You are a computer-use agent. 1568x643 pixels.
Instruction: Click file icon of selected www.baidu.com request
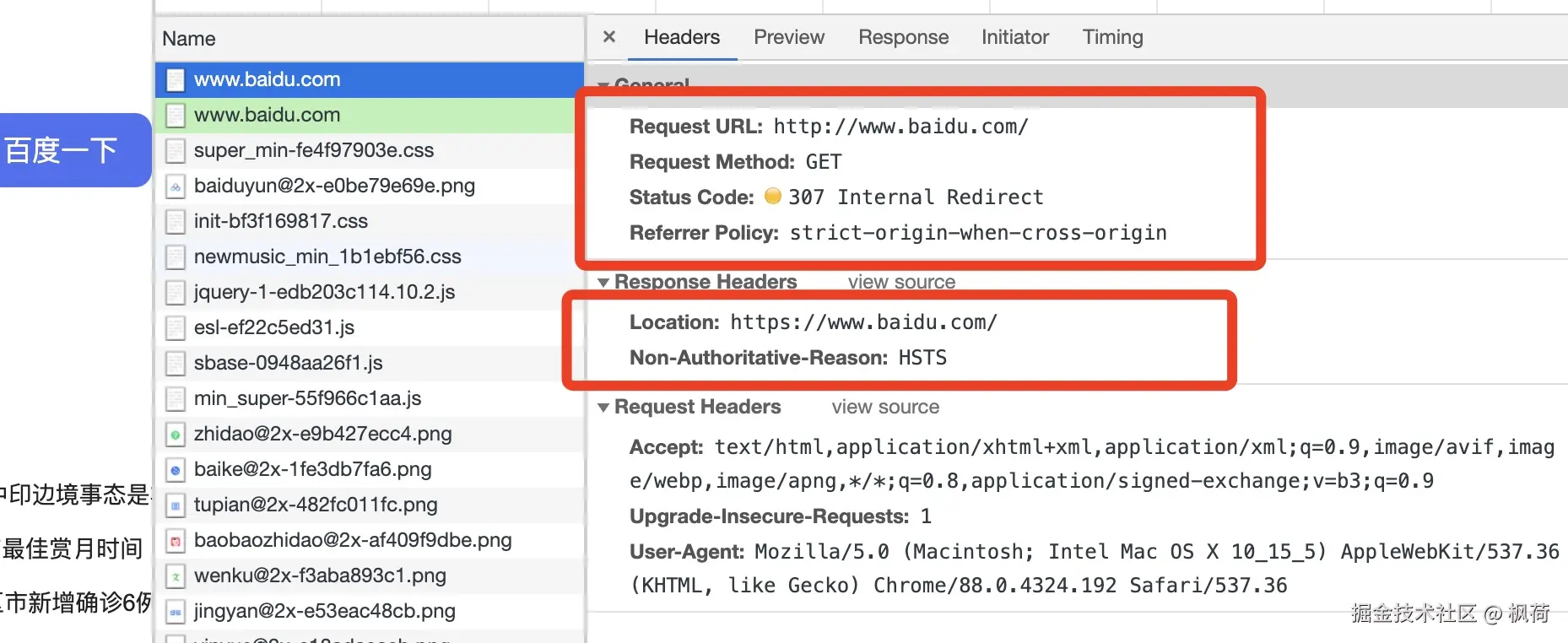(176, 80)
